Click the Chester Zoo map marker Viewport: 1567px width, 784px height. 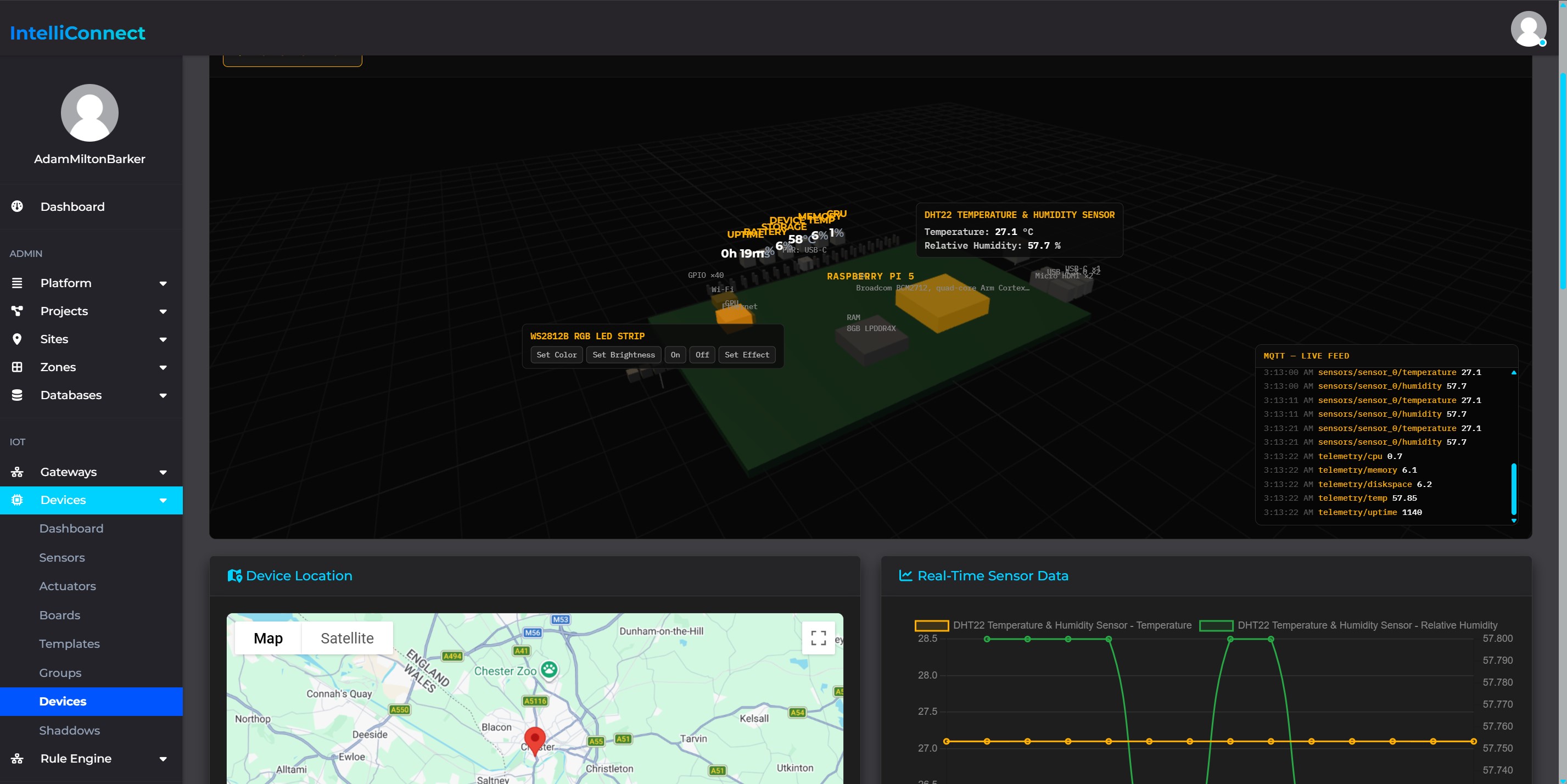click(549, 670)
